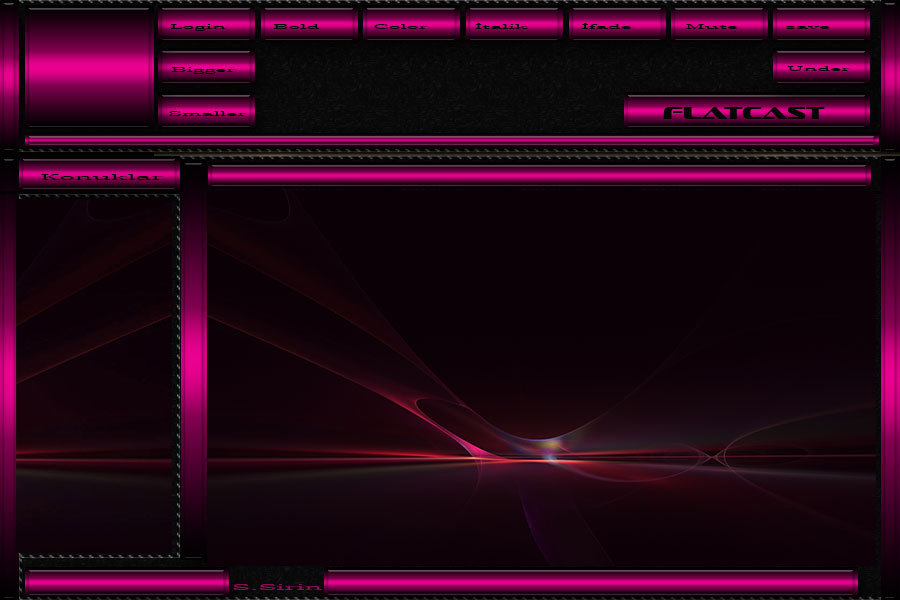Increase font size with Bigger
The image size is (900, 600).
pos(206,68)
